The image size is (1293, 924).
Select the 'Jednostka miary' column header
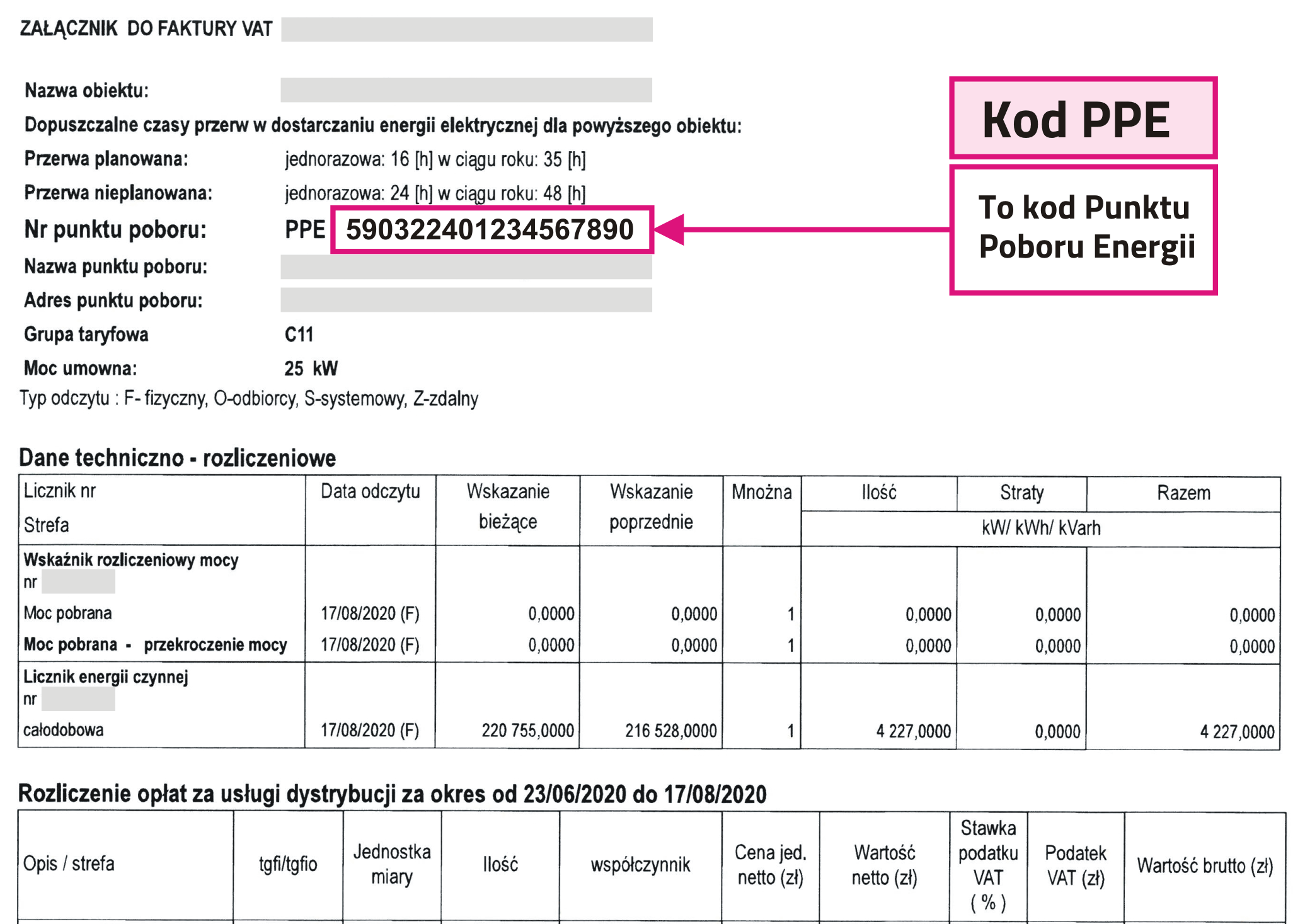[x=391, y=864]
